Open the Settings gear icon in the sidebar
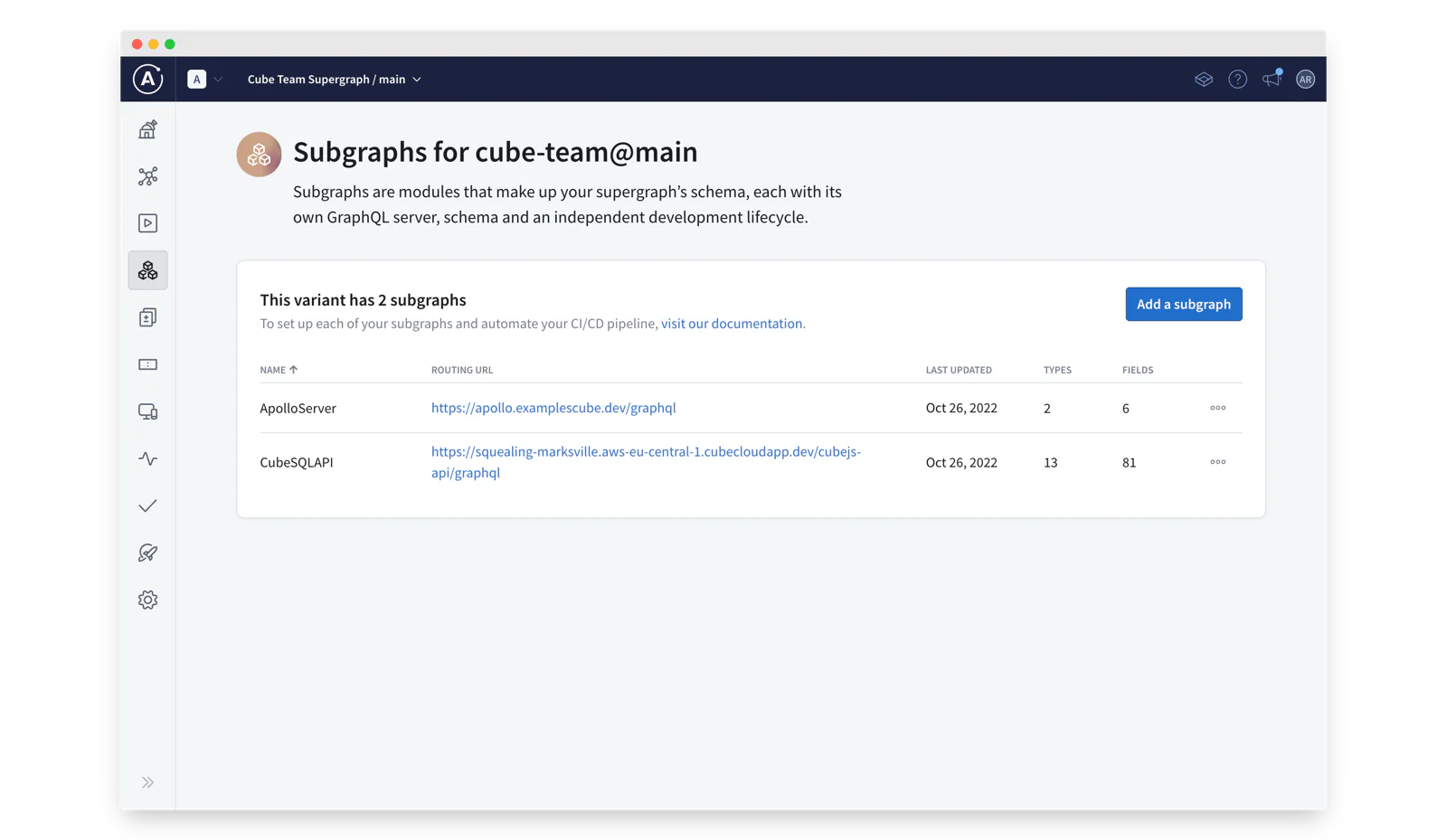 click(x=147, y=599)
